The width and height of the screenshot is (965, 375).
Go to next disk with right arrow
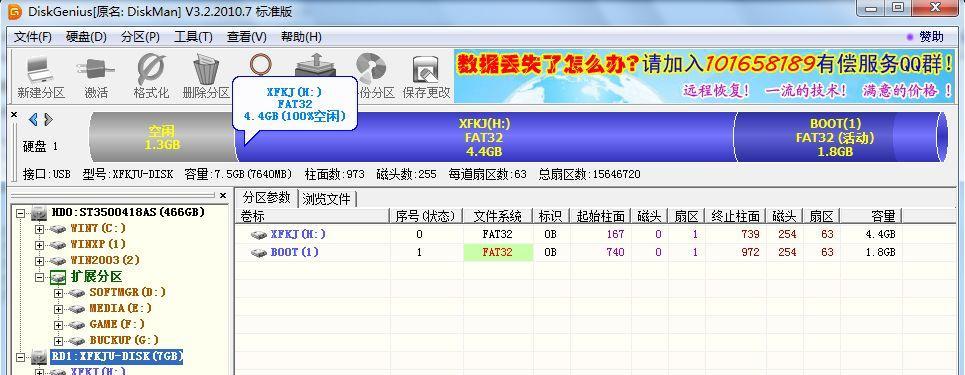tap(48, 119)
